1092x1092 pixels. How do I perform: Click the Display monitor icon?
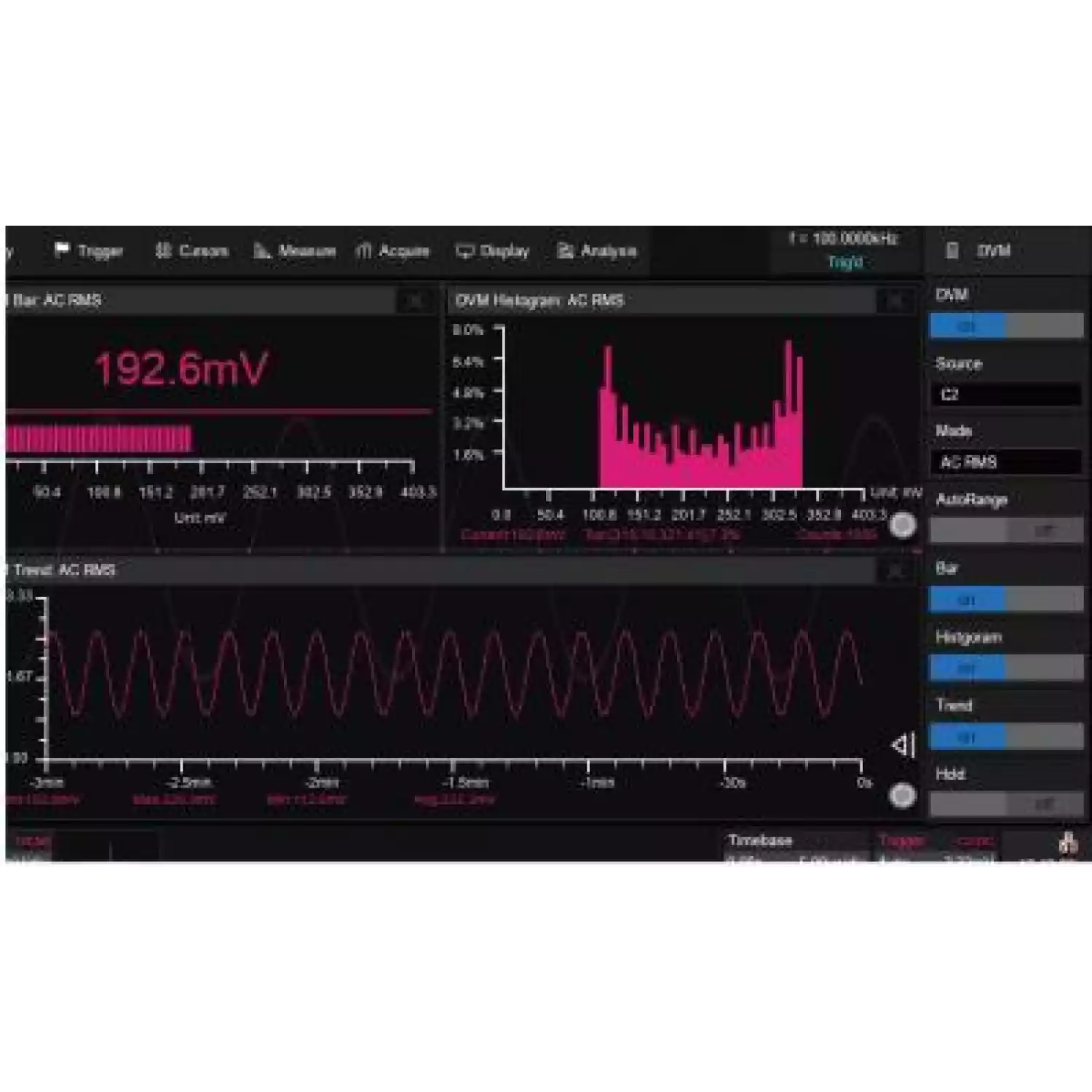tap(464, 251)
